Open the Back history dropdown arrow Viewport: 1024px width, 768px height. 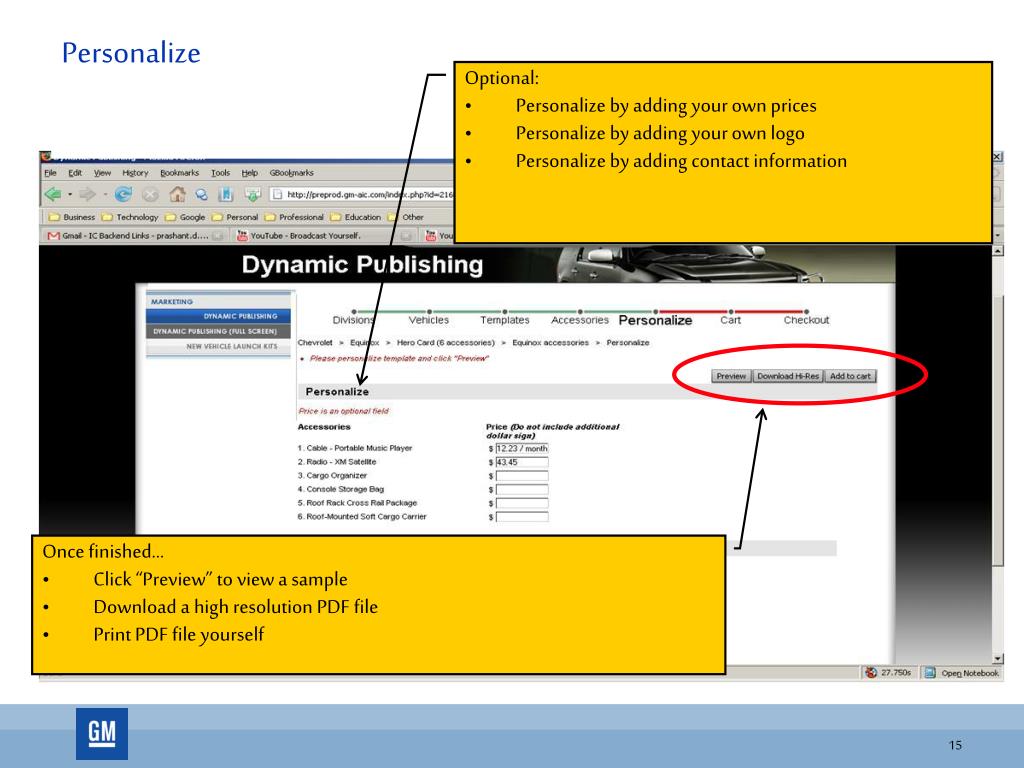click(x=69, y=194)
